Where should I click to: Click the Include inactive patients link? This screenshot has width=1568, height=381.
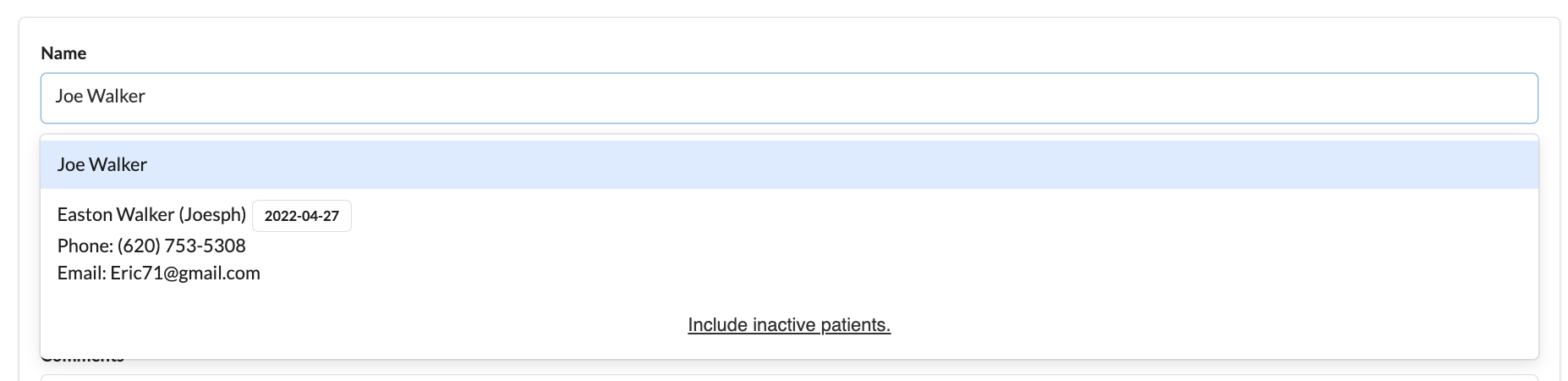click(788, 325)
